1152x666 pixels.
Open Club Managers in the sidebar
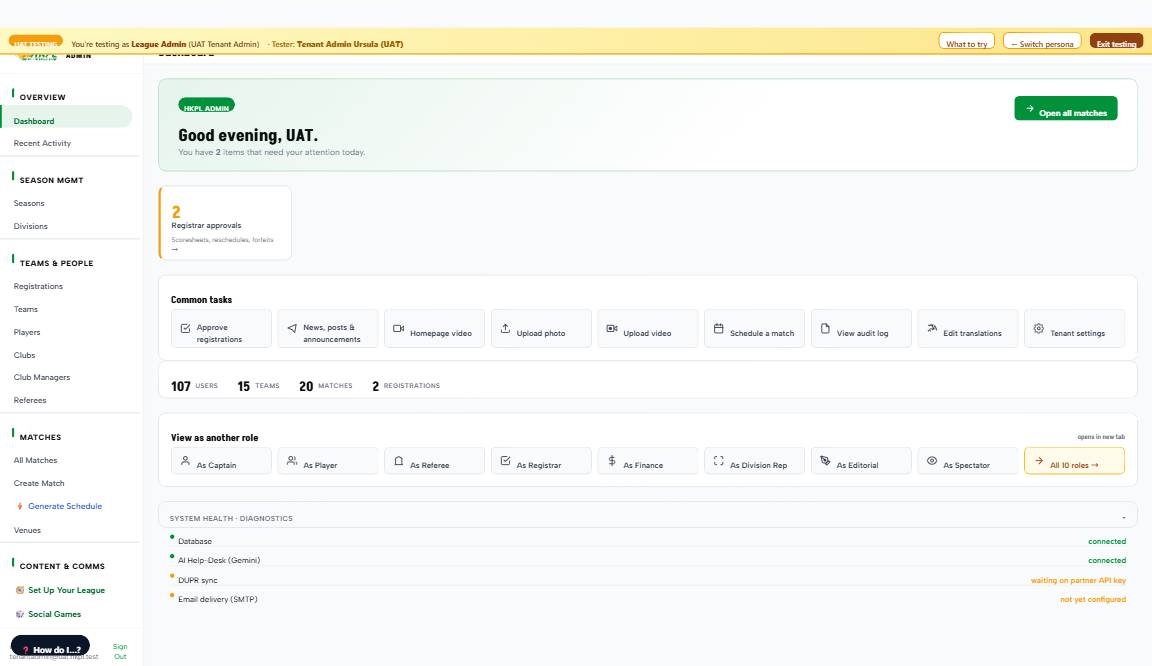tap(42, 377)
